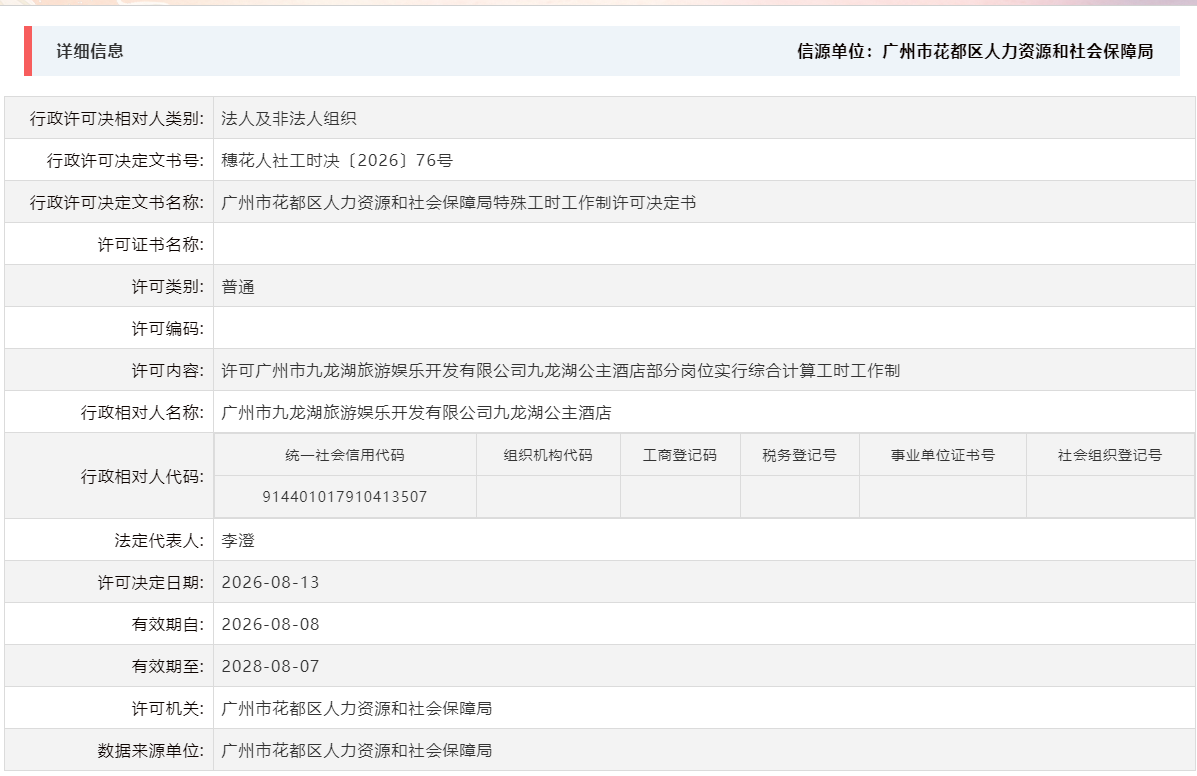This screenshot has width=1197, height=776.
Task: Select document title ending 特殊工时工作制许可决定书
Action: click(x=458, y=202)
